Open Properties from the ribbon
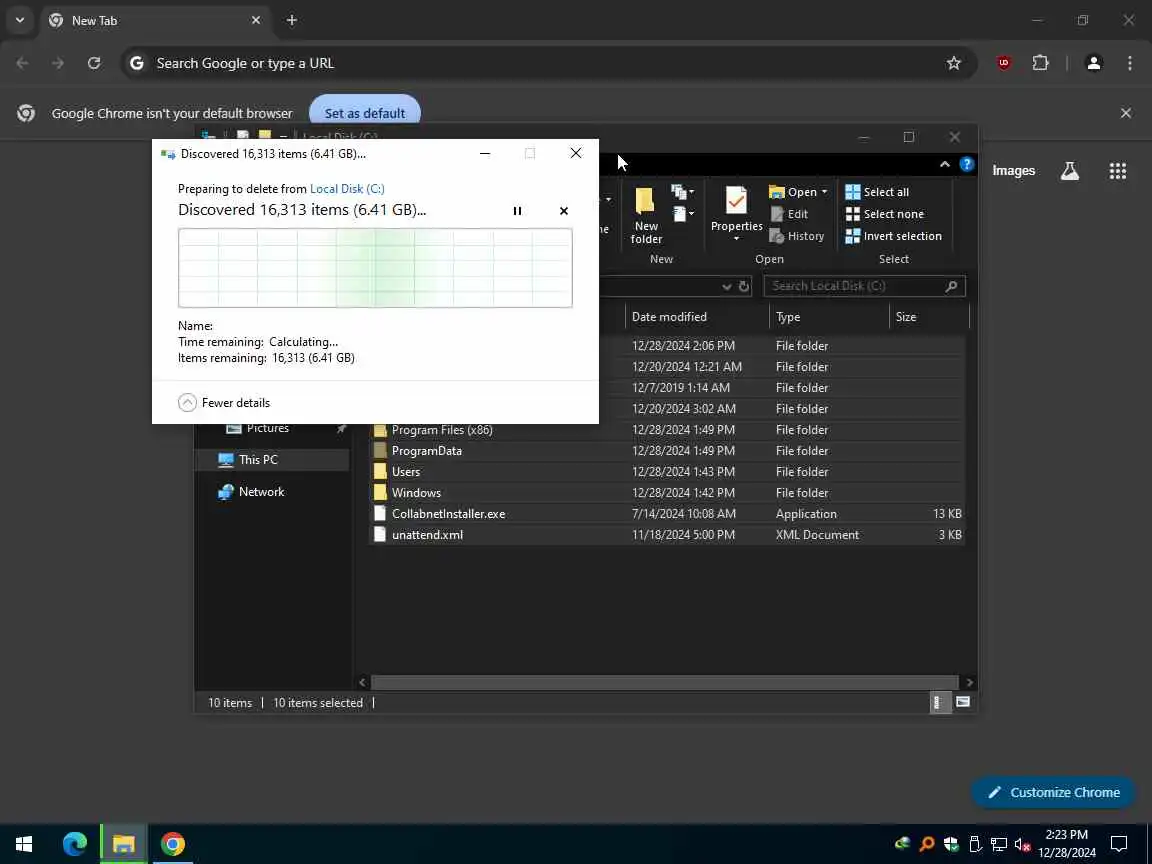The height and width of the screenshot is (864, 1152). tap(736, 208)
